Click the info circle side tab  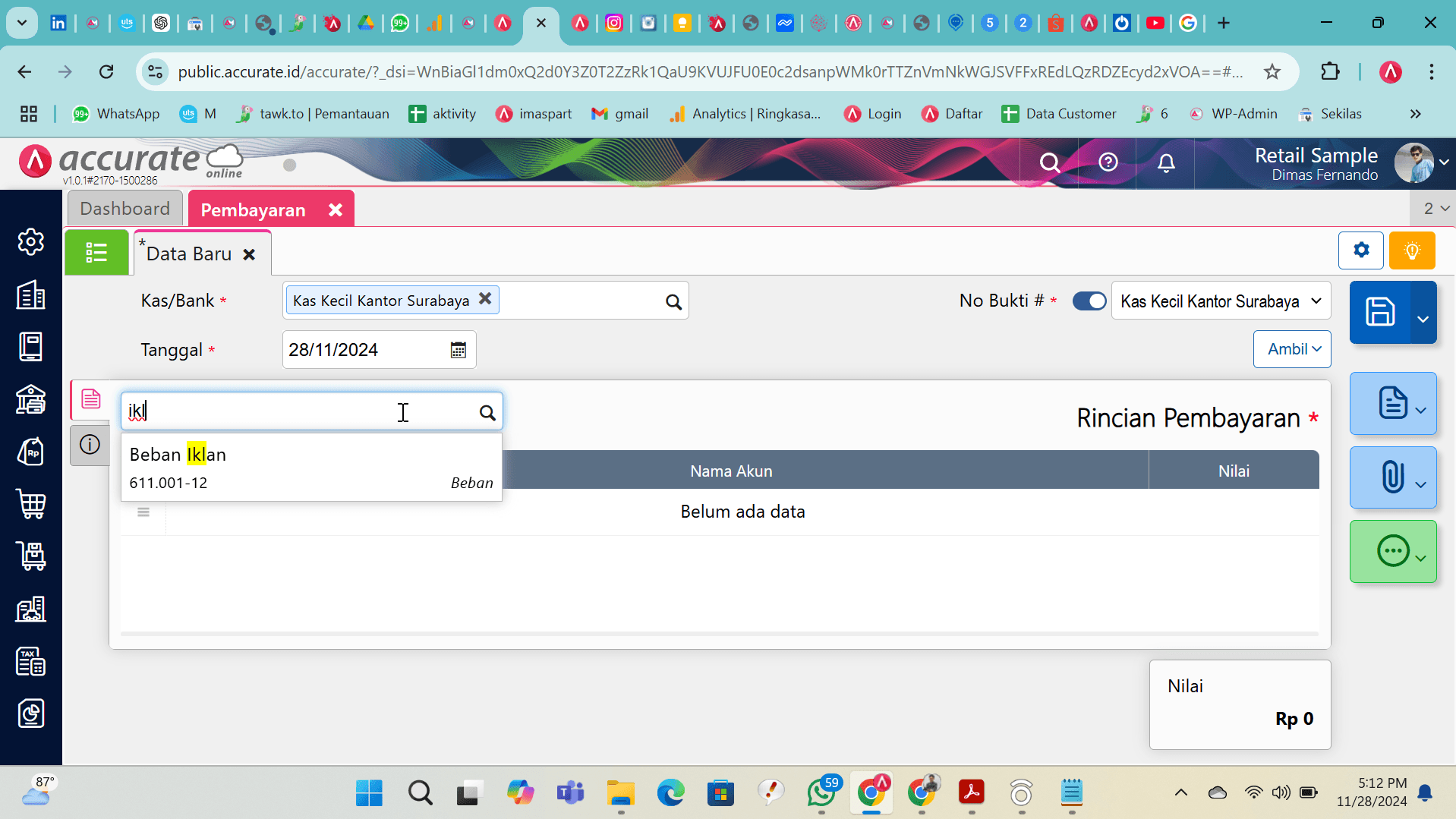pyautogui.click(x=90, y=445)
